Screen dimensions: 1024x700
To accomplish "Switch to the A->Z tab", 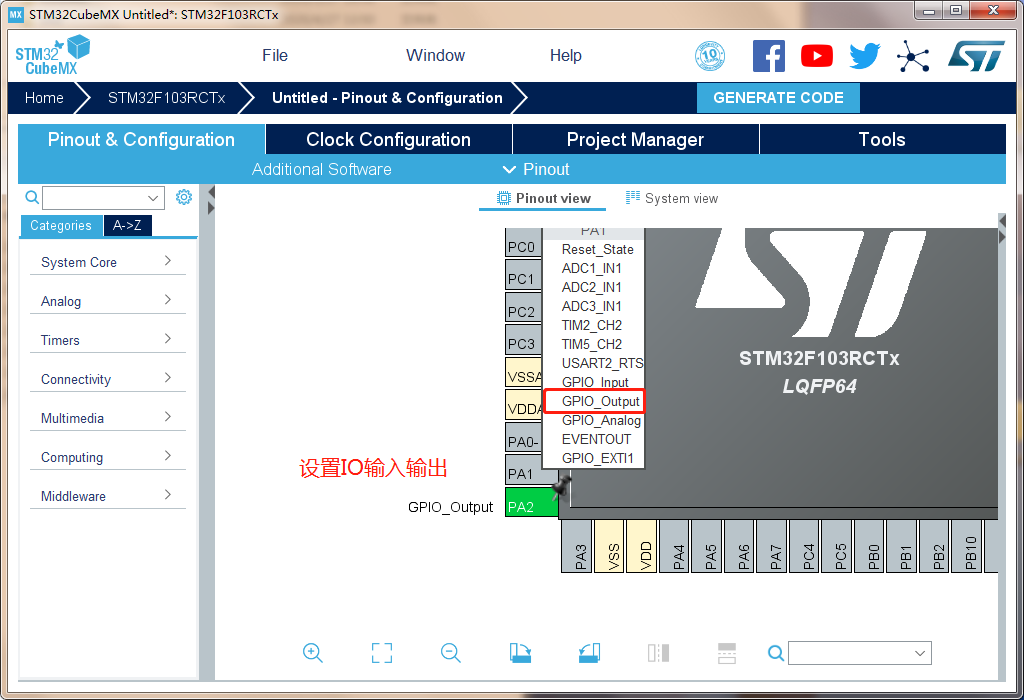I will [127, 225].
